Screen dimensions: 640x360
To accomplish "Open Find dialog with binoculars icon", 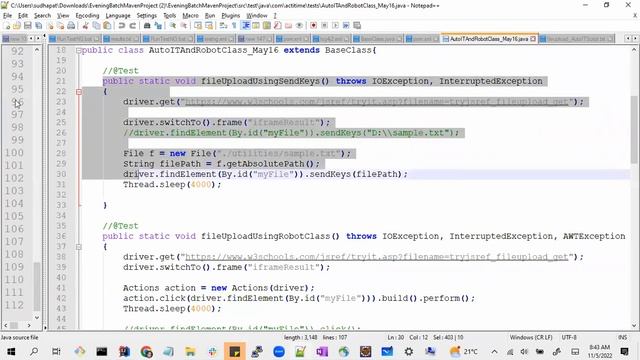I will tap(147, 25).
